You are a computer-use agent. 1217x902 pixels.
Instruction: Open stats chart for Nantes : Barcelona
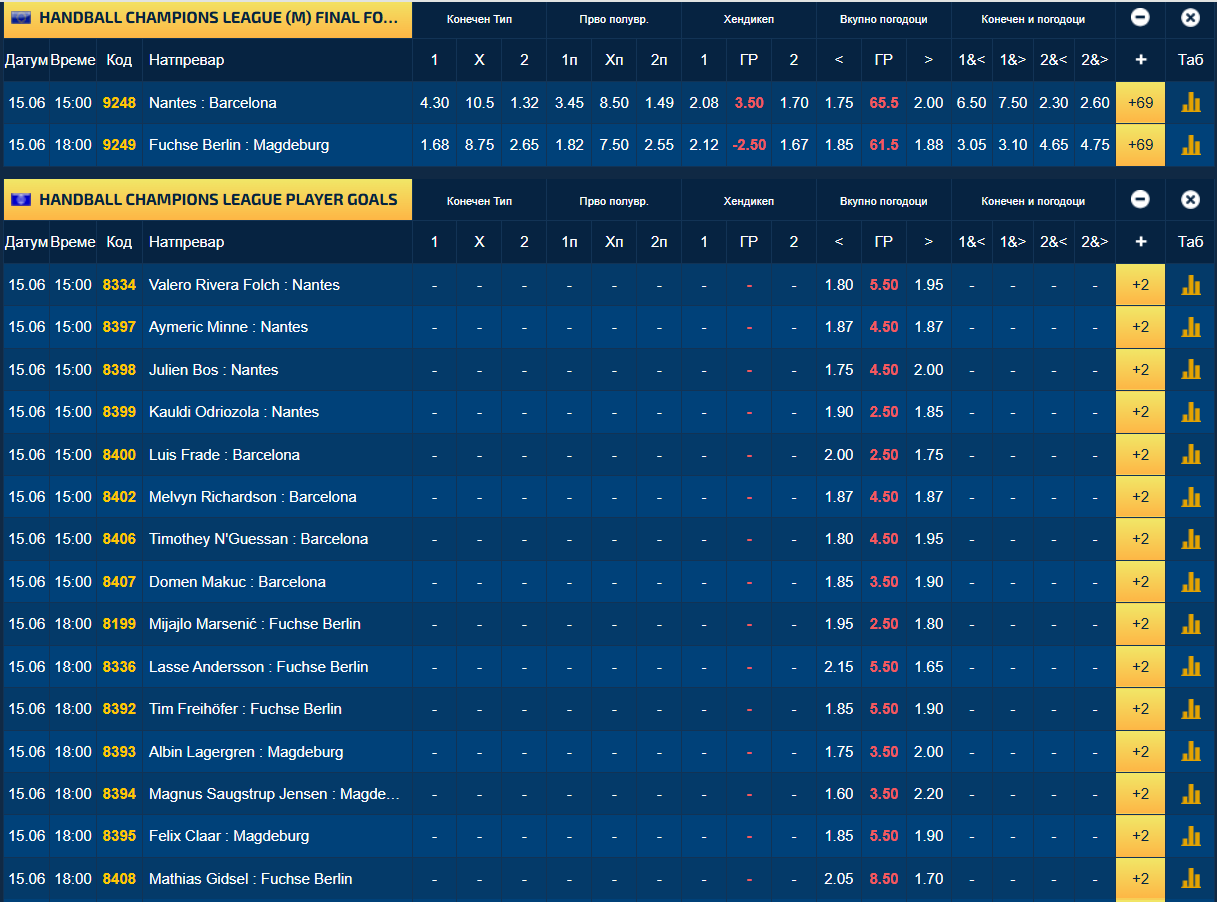1190,103
